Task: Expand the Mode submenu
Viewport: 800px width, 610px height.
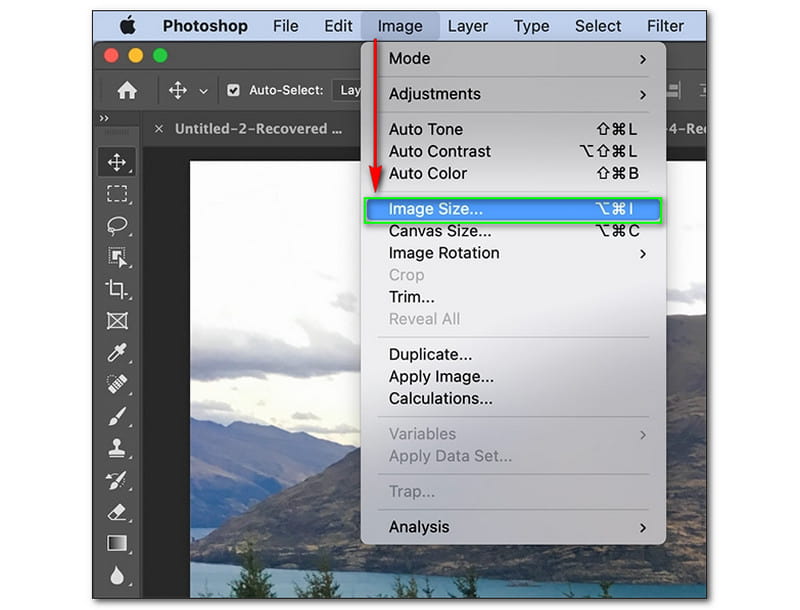Action: click(x=512, y=59)
